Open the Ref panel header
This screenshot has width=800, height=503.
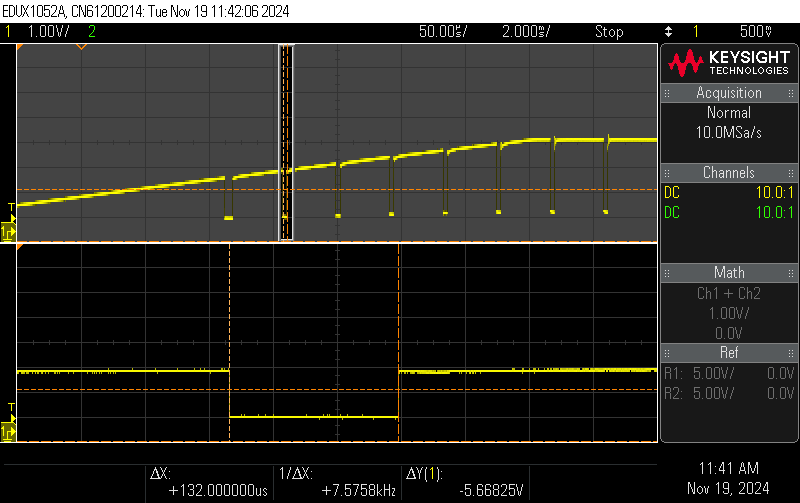[x=729, y=353]
